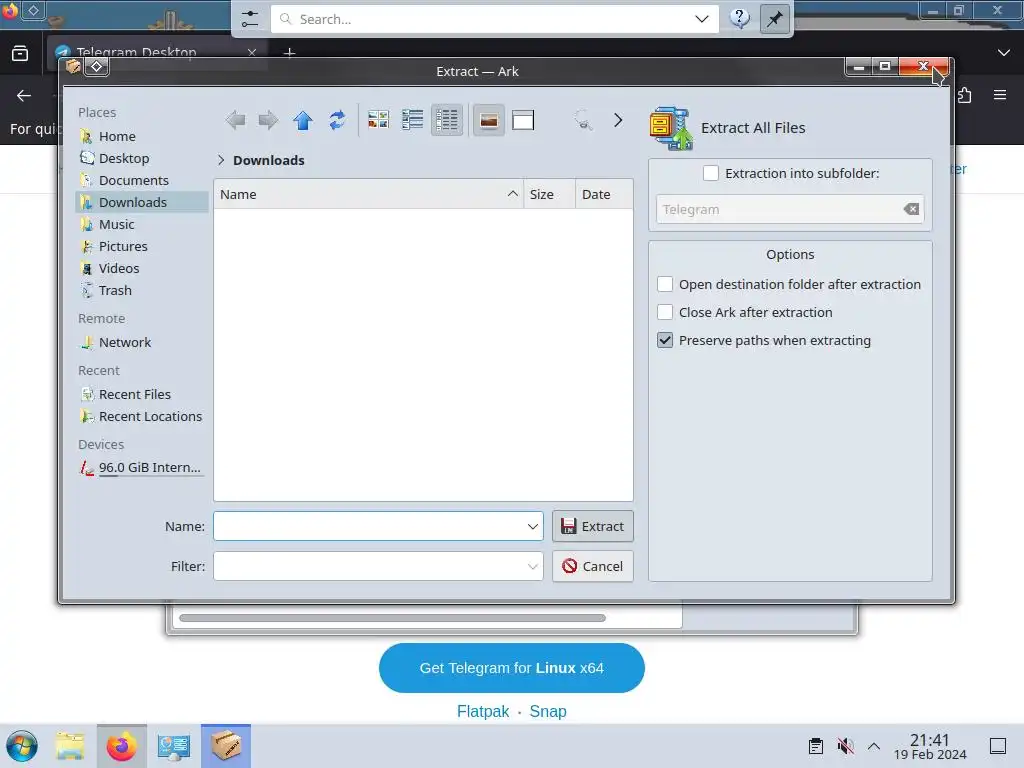Expand more toolbar actions chevron

618,120
